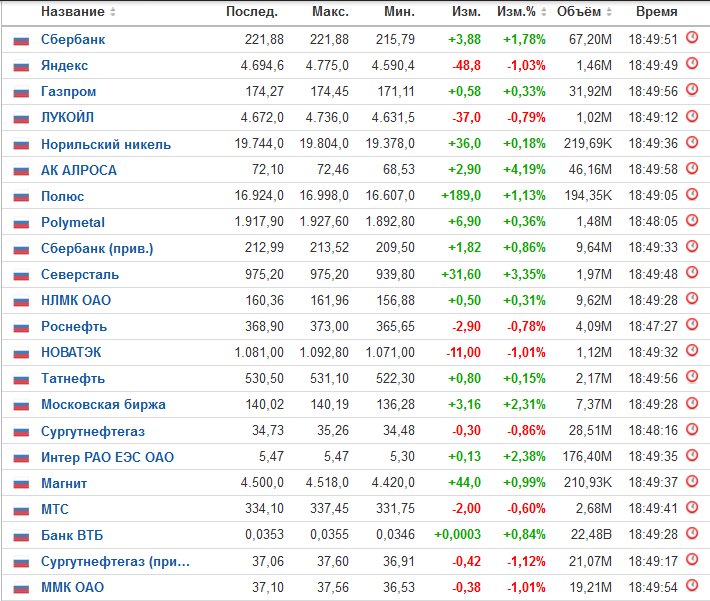710x601 pixels.
Task: Open the Татнефть stock link
Action: (x=73, y=379)
